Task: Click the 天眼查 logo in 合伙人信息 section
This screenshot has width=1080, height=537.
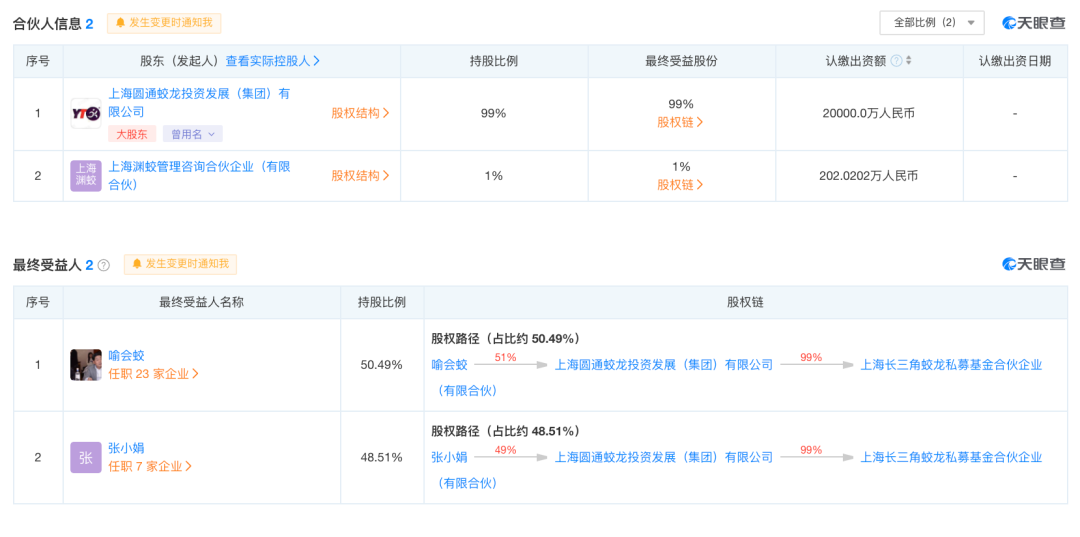Action: pos(1034,23)
